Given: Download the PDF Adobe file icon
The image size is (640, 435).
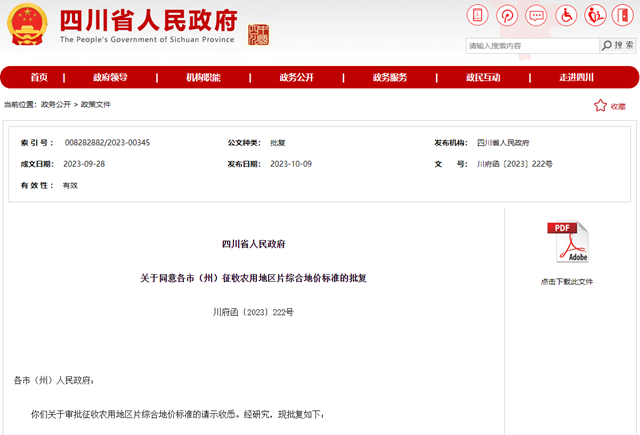Looking at the screenshot, I should [x=568, y=242].
